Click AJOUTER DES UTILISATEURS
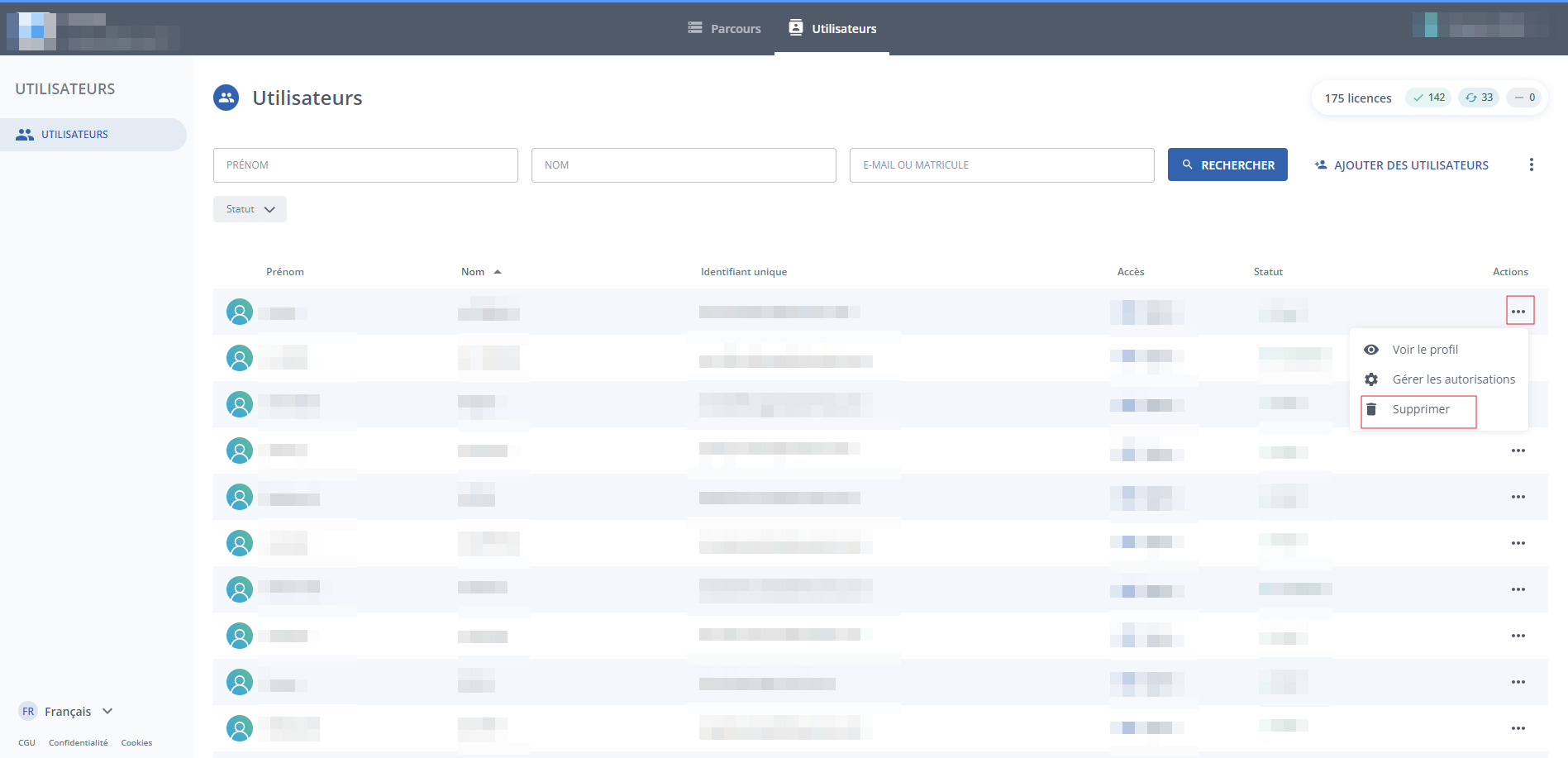This screenshot has height=758, width=1568. tap(1402, 165)
